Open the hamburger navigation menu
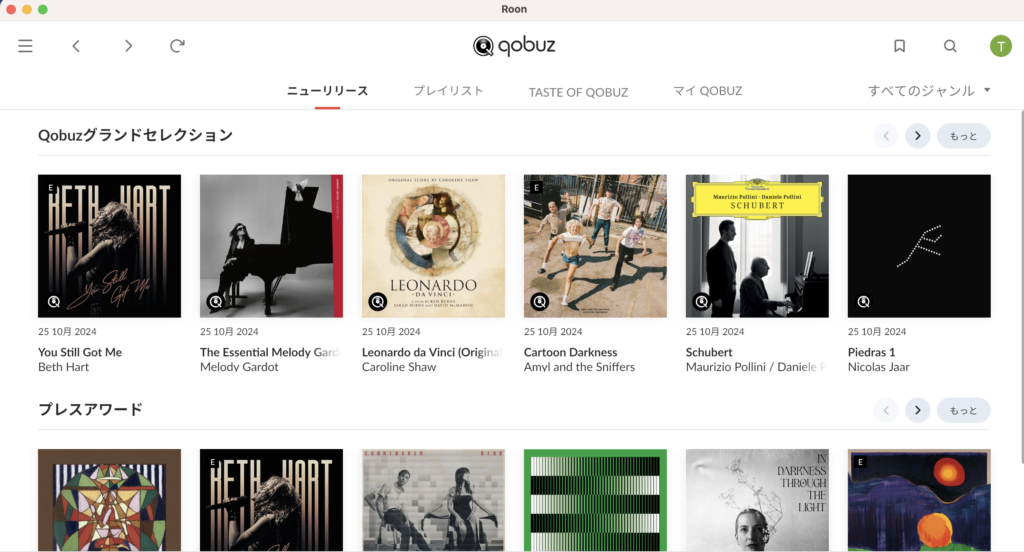This screenshot has height=552, width=1024. click(25, 46)
